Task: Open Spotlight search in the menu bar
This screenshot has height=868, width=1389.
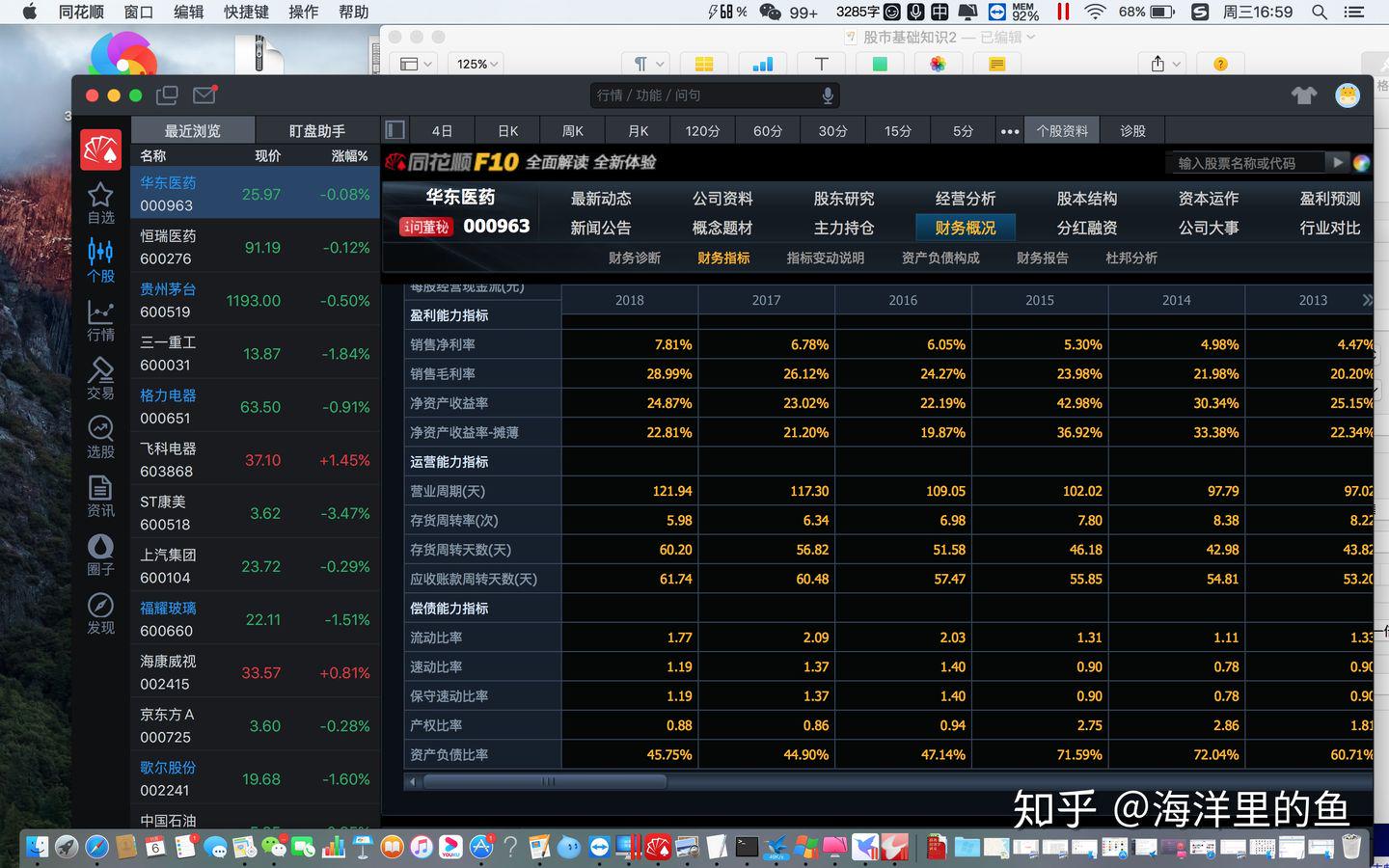Action: point(1320,12)
